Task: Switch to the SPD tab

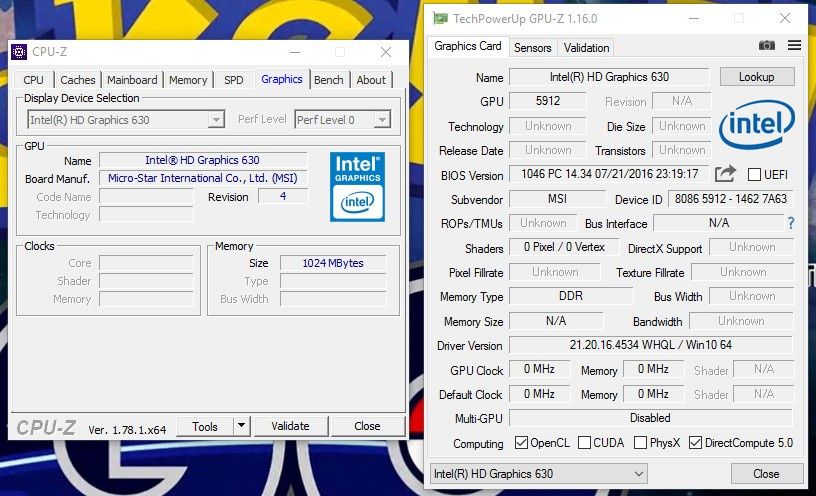Action: [x=234, y=80]
